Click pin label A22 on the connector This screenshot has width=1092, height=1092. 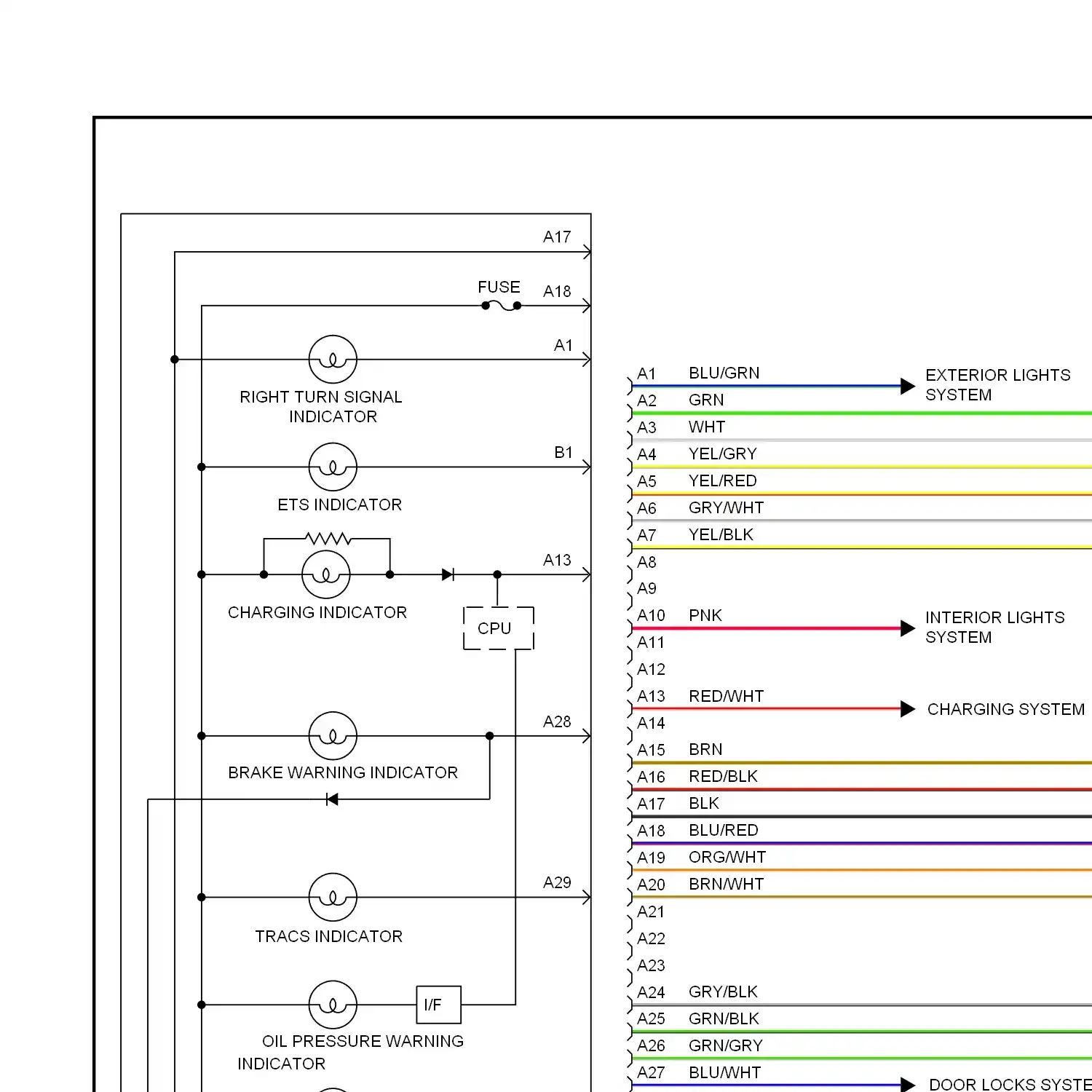pyautogui.click(x=651, y=938)
